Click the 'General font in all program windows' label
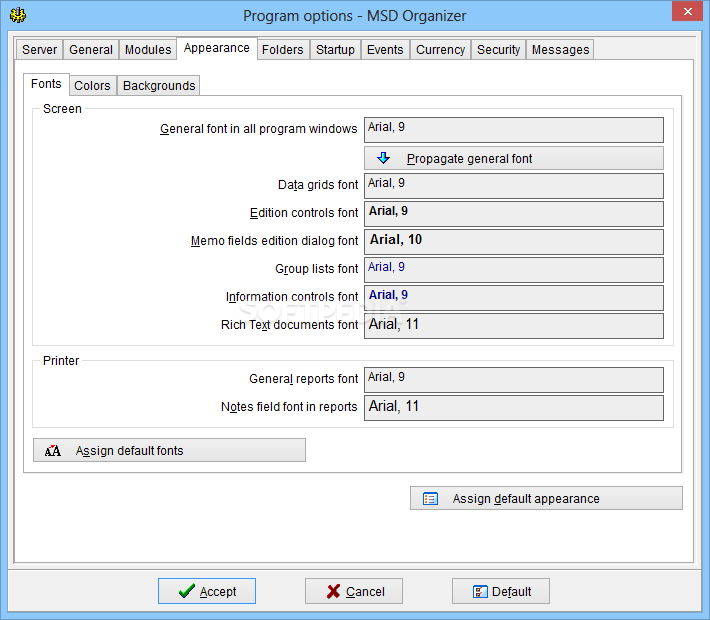The width and height of the screenshot is (710, 620). coord(259,129)
